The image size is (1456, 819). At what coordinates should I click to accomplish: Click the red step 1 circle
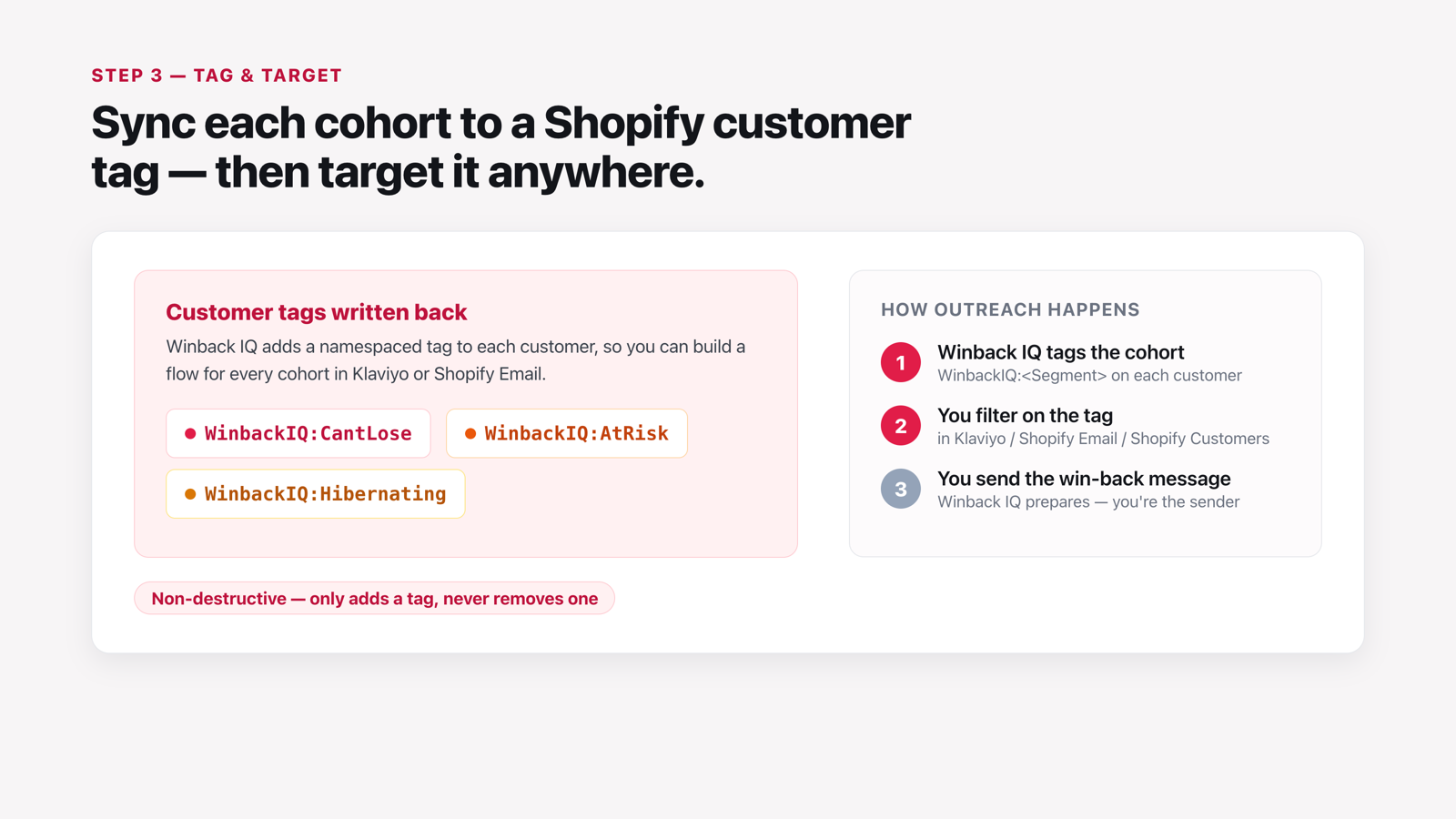[x=901, y=363]
